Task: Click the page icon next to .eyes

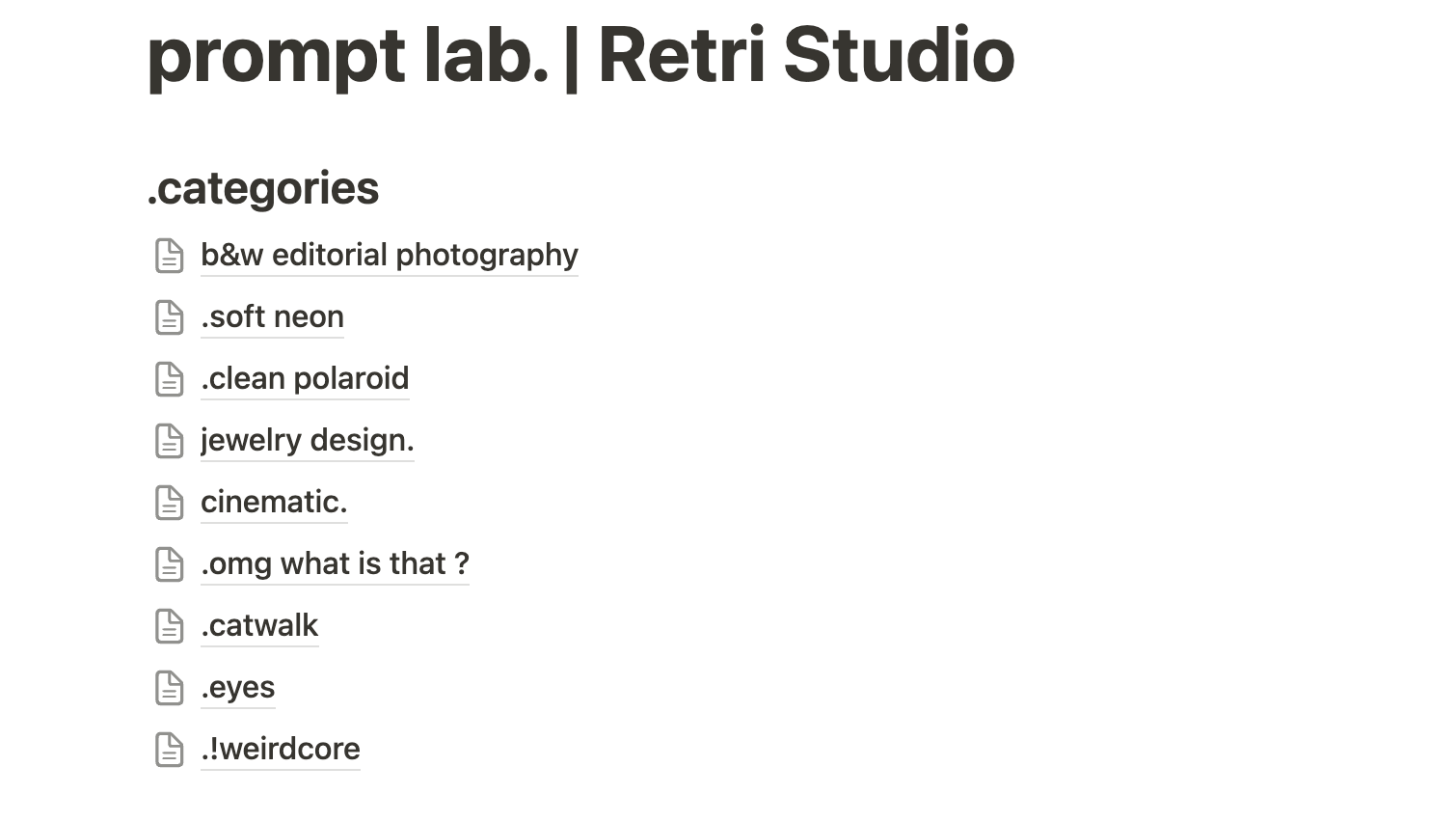Action: point(169,688)
